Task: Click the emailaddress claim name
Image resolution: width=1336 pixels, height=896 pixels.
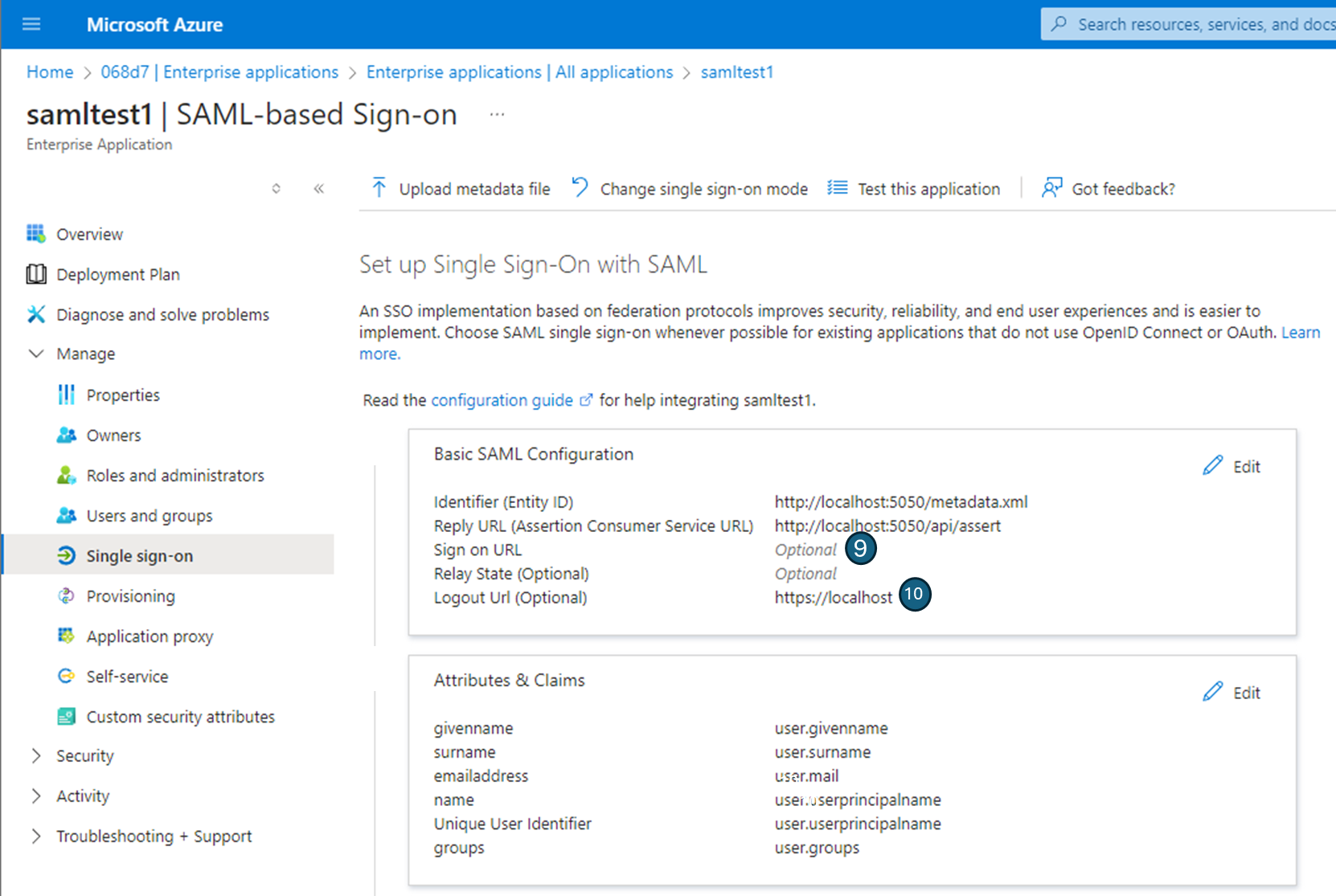Action: (481, 775)
